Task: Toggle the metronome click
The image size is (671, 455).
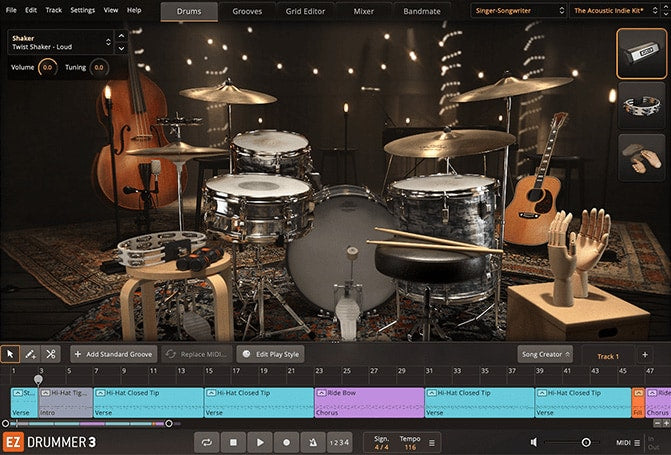Action: click(312, 441)
